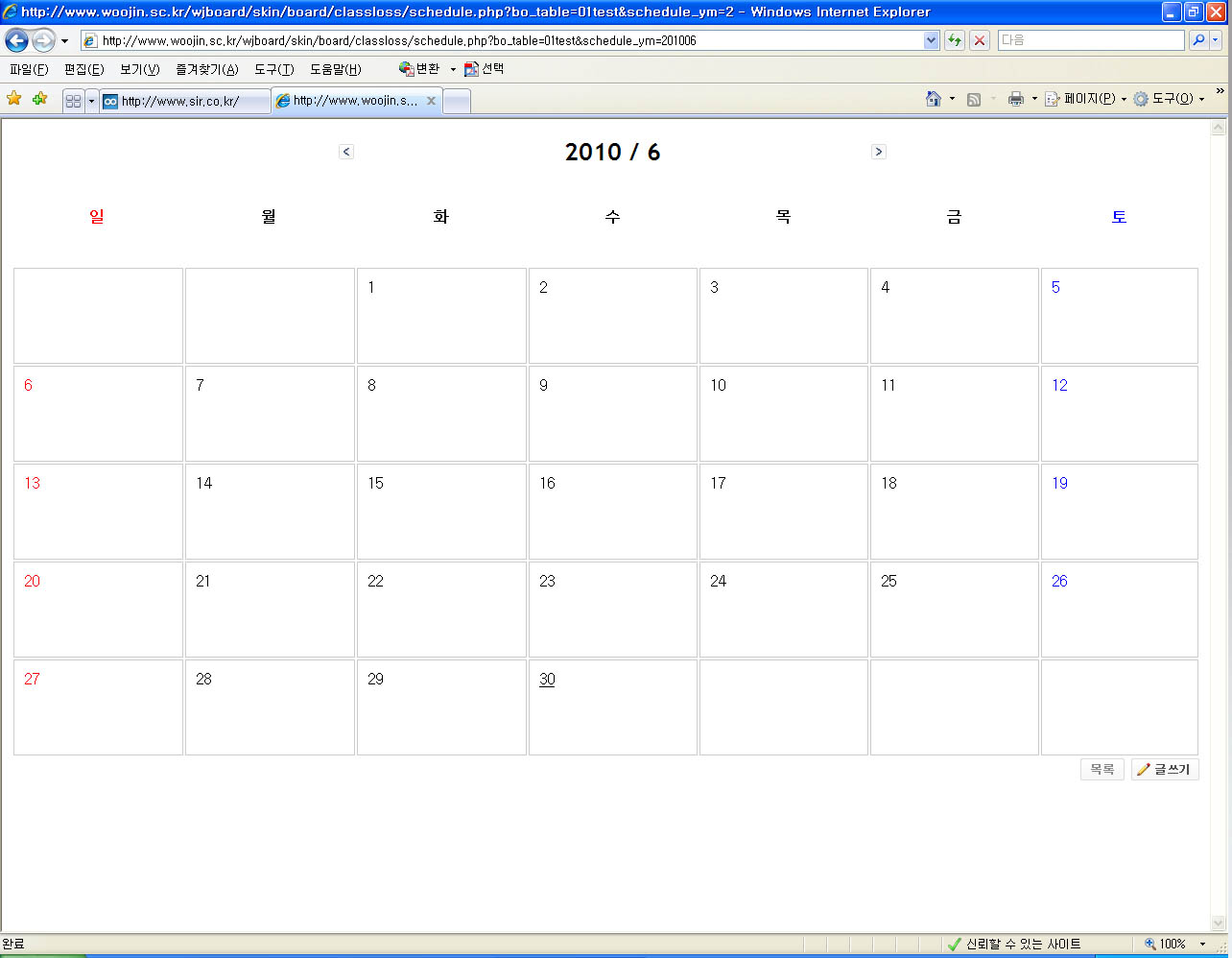Open the 편집(E) menu
Viewport: 1232px width, 958px height.
tap(83, 70)
